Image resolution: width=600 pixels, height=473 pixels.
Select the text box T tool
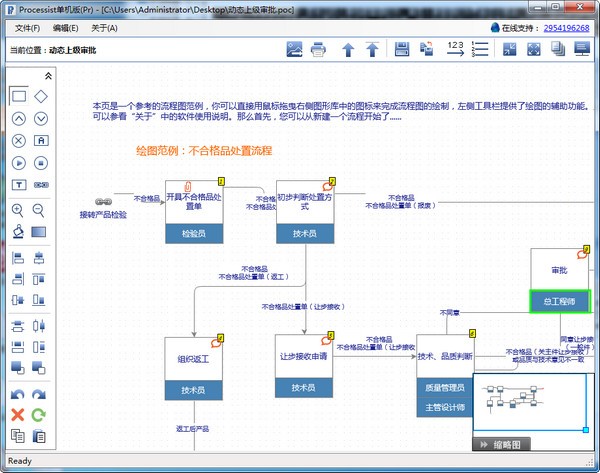(18, 185)
